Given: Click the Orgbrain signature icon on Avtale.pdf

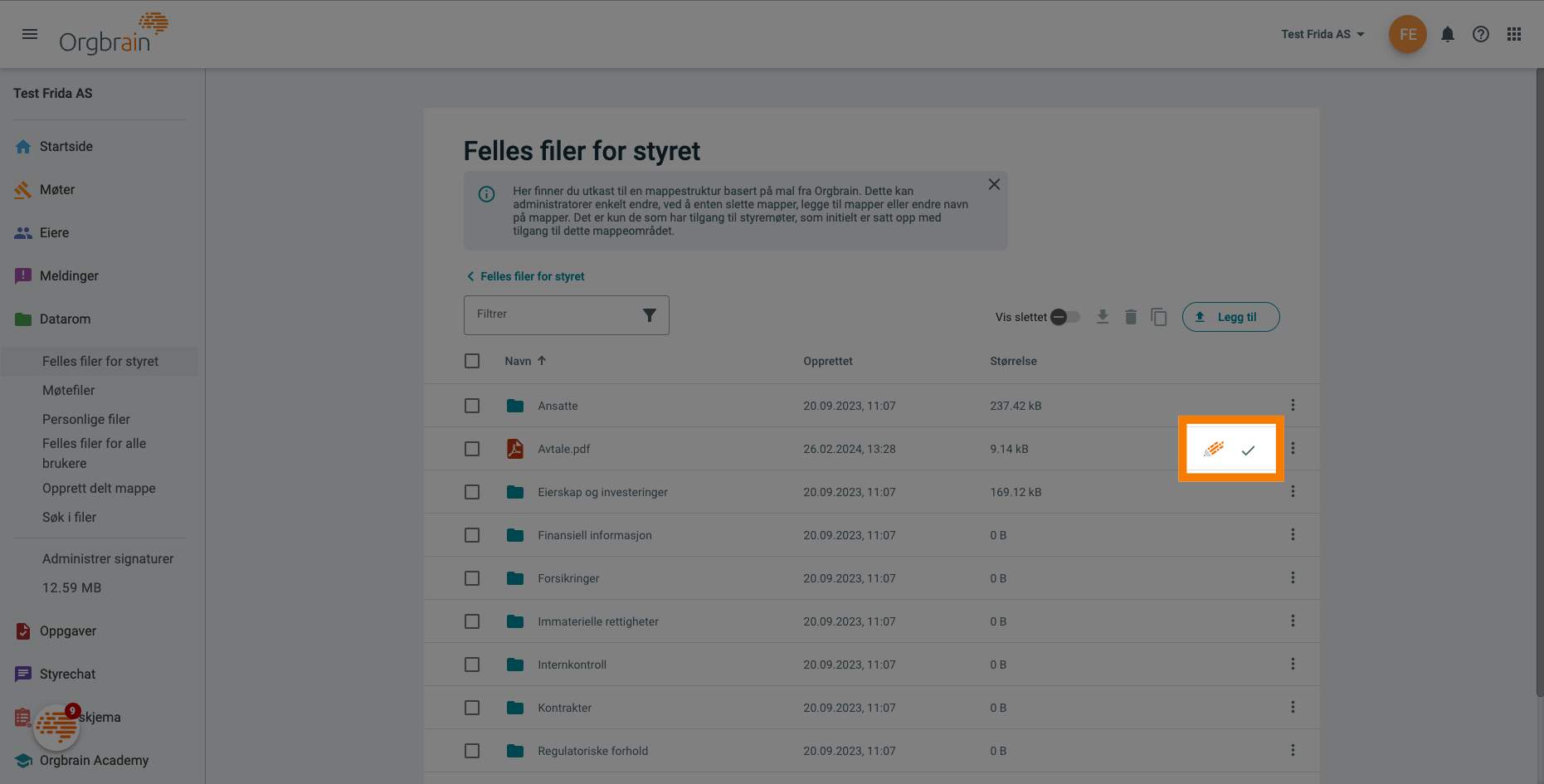Looking at the screenshot, I should (x=1214, y=449).
